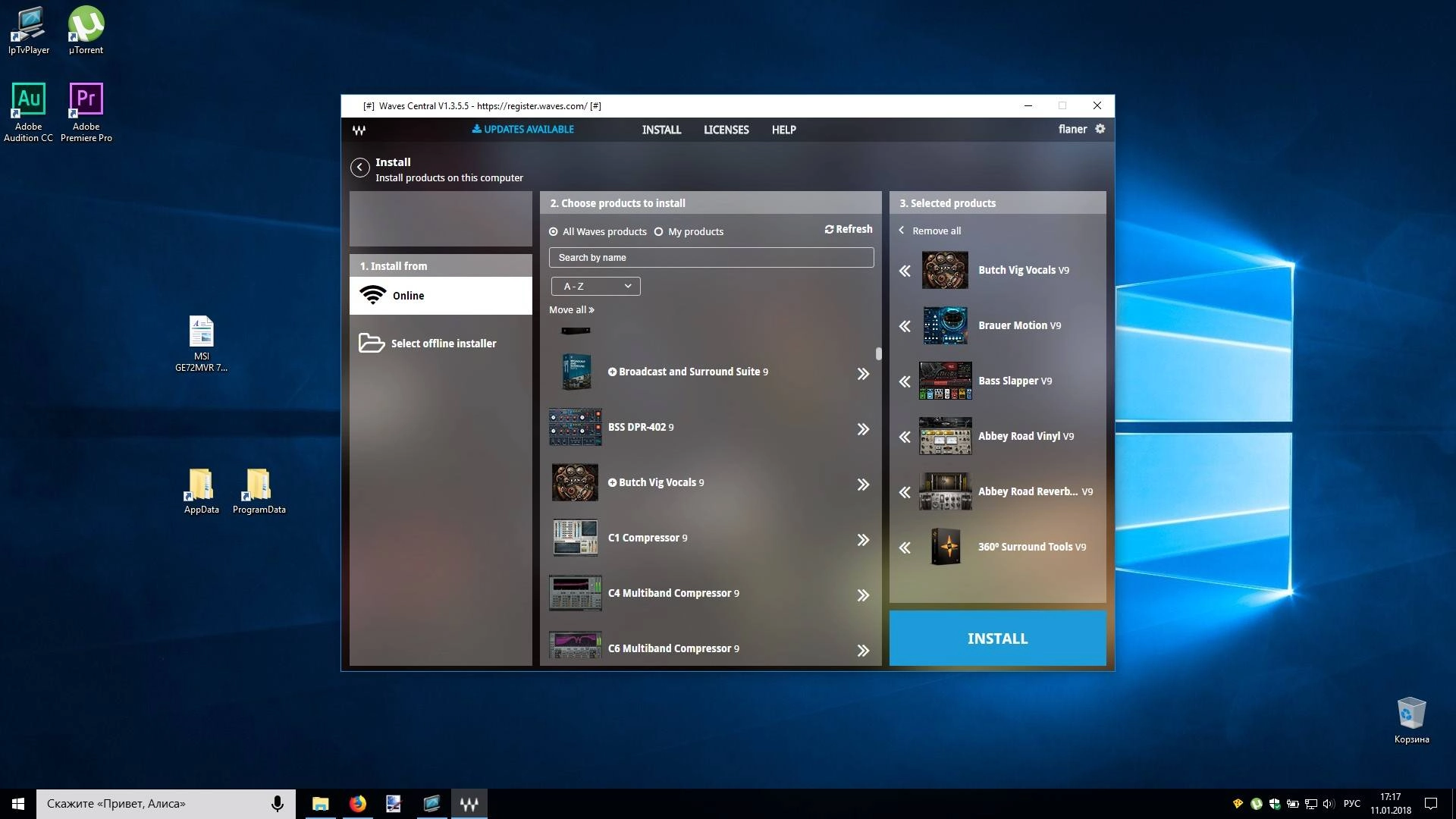Open the ProgramData folder shortcut
1456x819 pixels.
tap(259, 491)
